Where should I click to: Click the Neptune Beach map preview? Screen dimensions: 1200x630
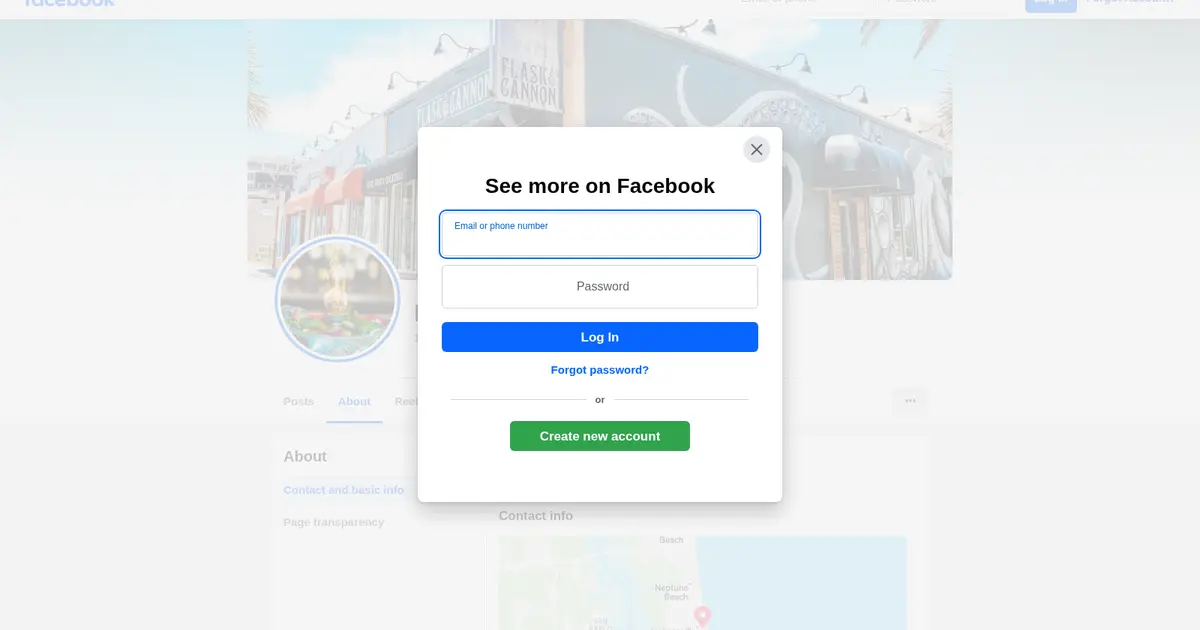click(x=702, y=583)
